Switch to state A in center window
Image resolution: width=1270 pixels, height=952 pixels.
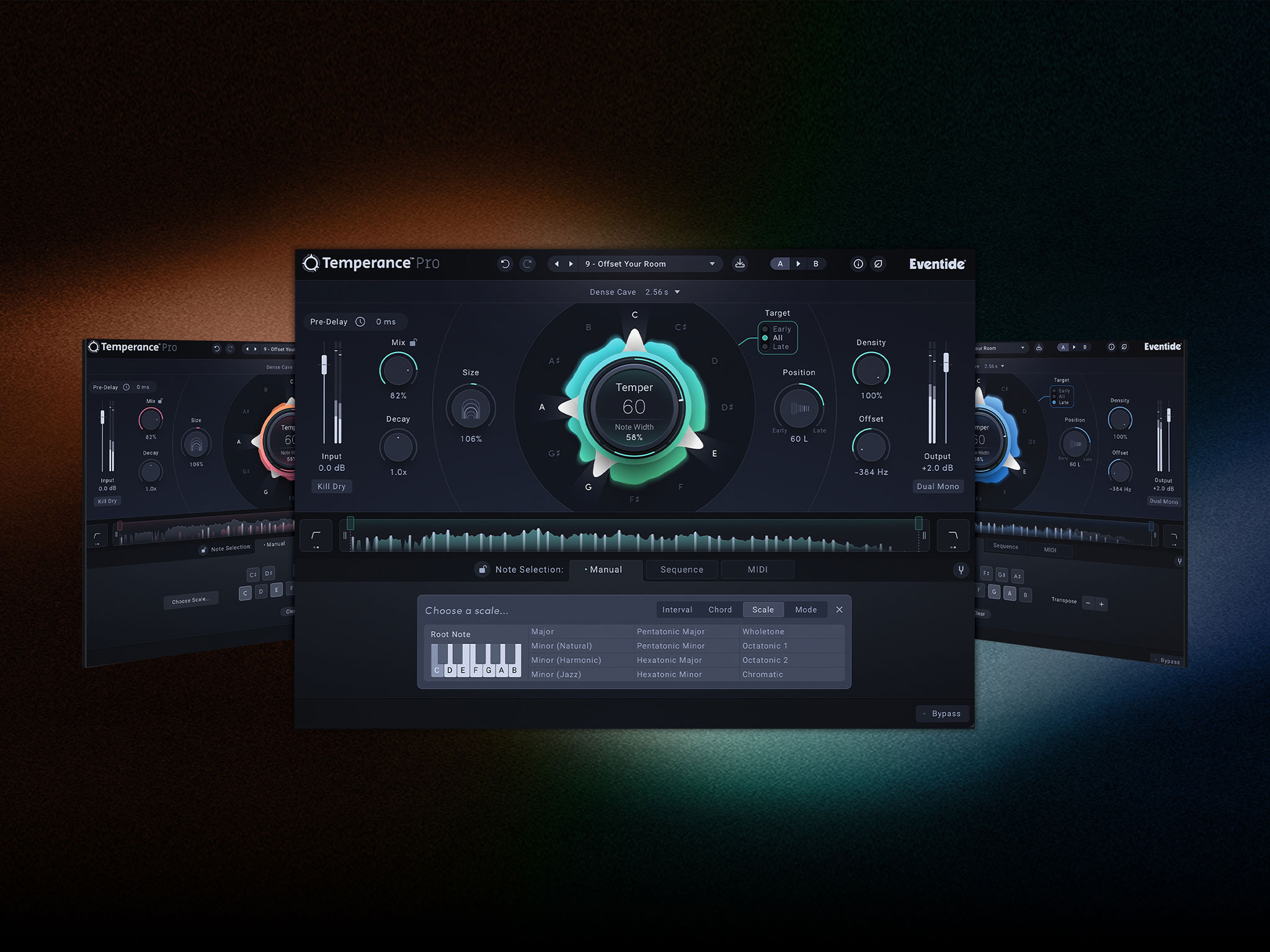(780, 264)
